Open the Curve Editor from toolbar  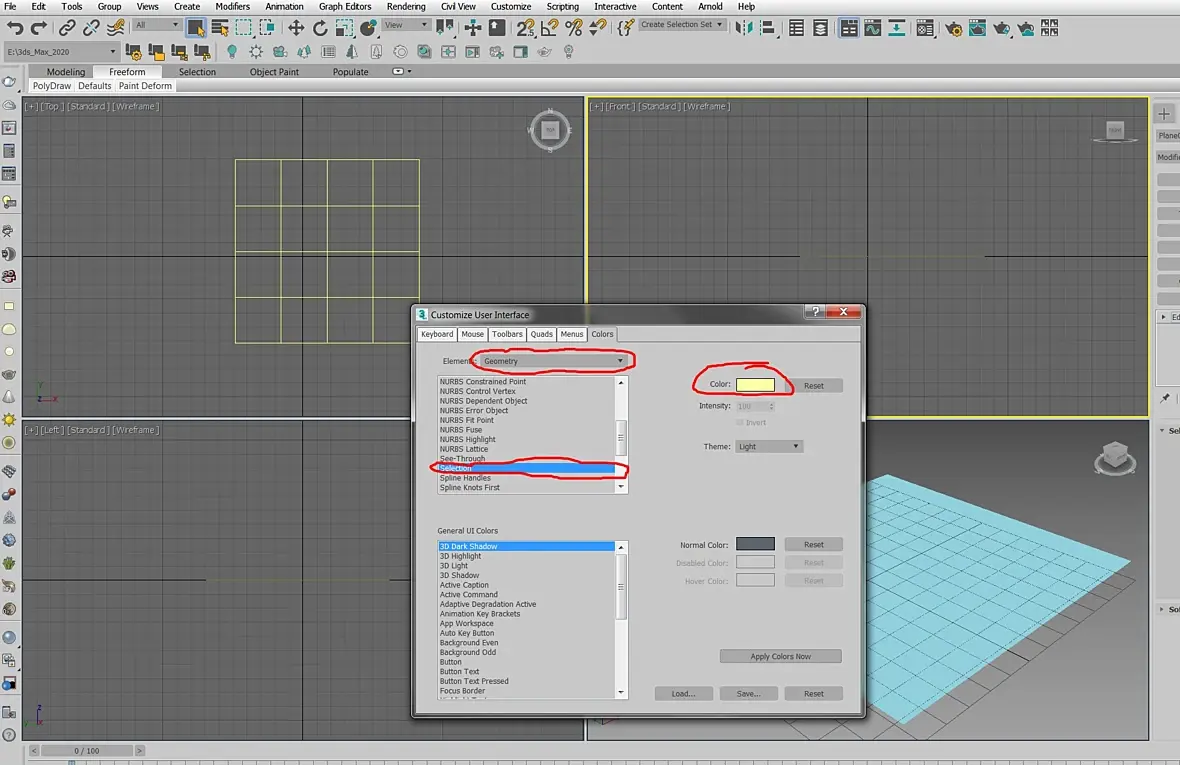[x=872, y=28]
